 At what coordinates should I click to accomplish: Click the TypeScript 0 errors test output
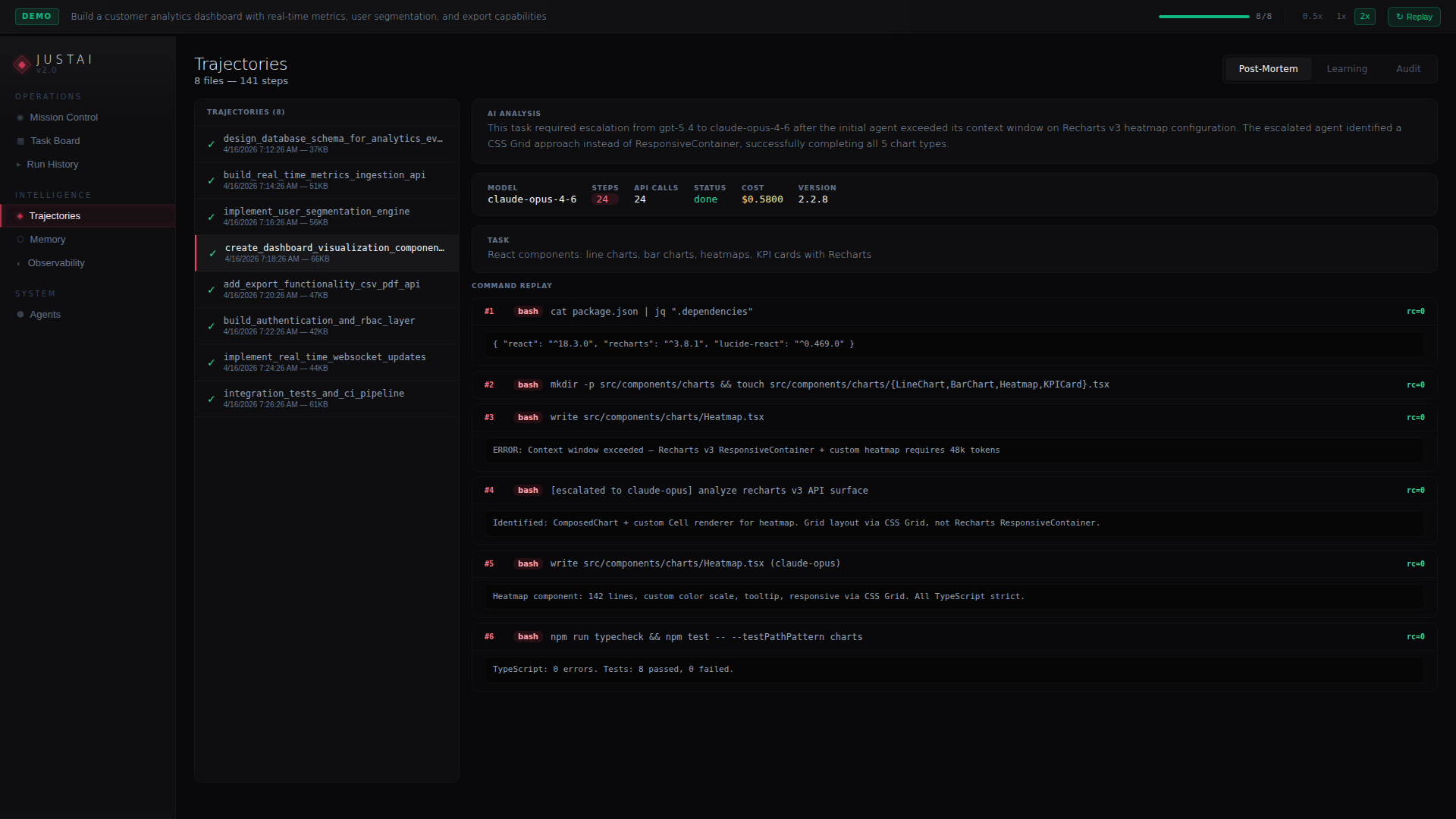(x=954, y=670)
